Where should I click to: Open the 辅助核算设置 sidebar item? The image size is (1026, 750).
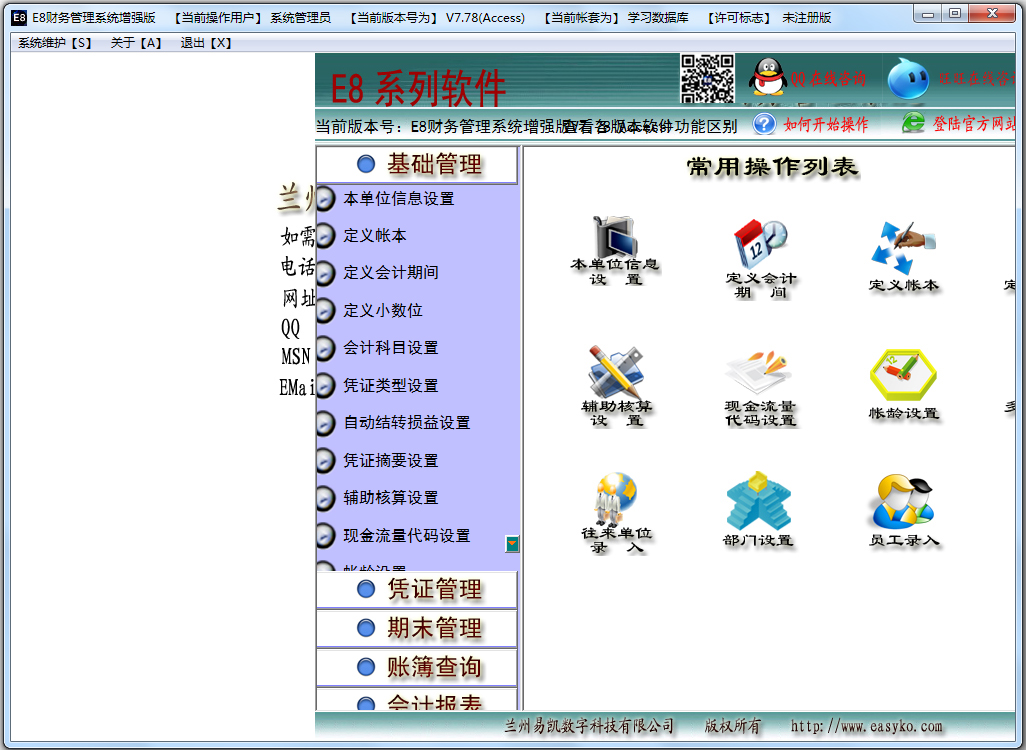click(x=391, y=499)
